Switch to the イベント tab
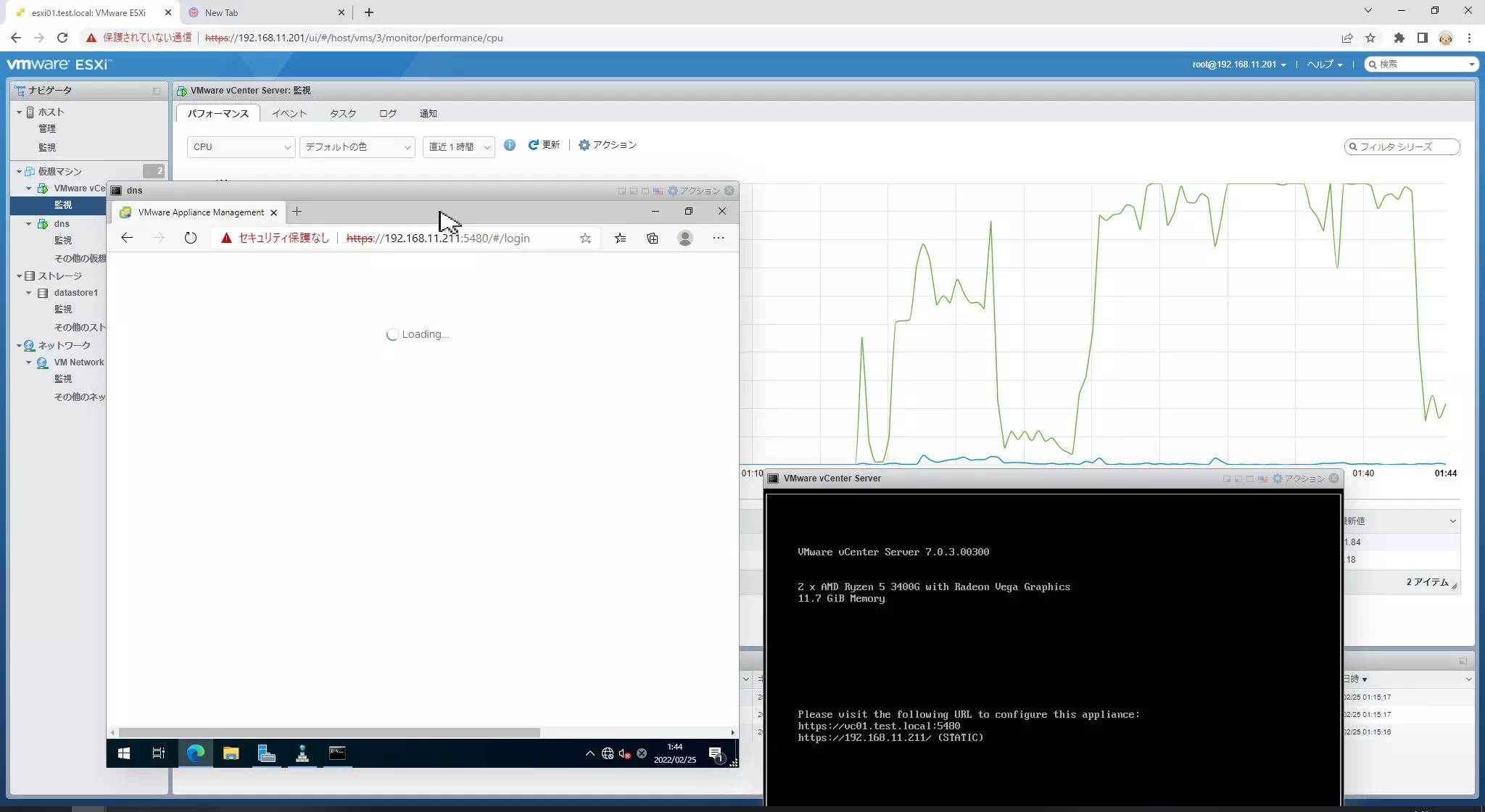Image resolution: width=1485 pixels, height=812 pixels. 289,113
